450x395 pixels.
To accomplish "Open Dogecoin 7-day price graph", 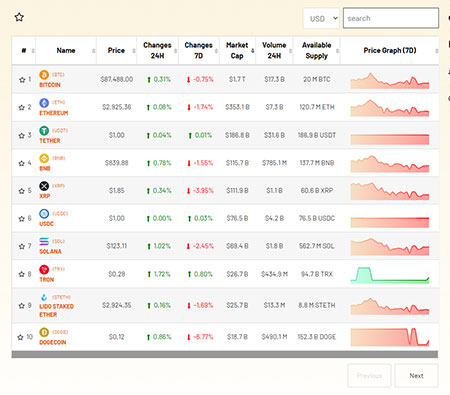I will coord(390,337).
